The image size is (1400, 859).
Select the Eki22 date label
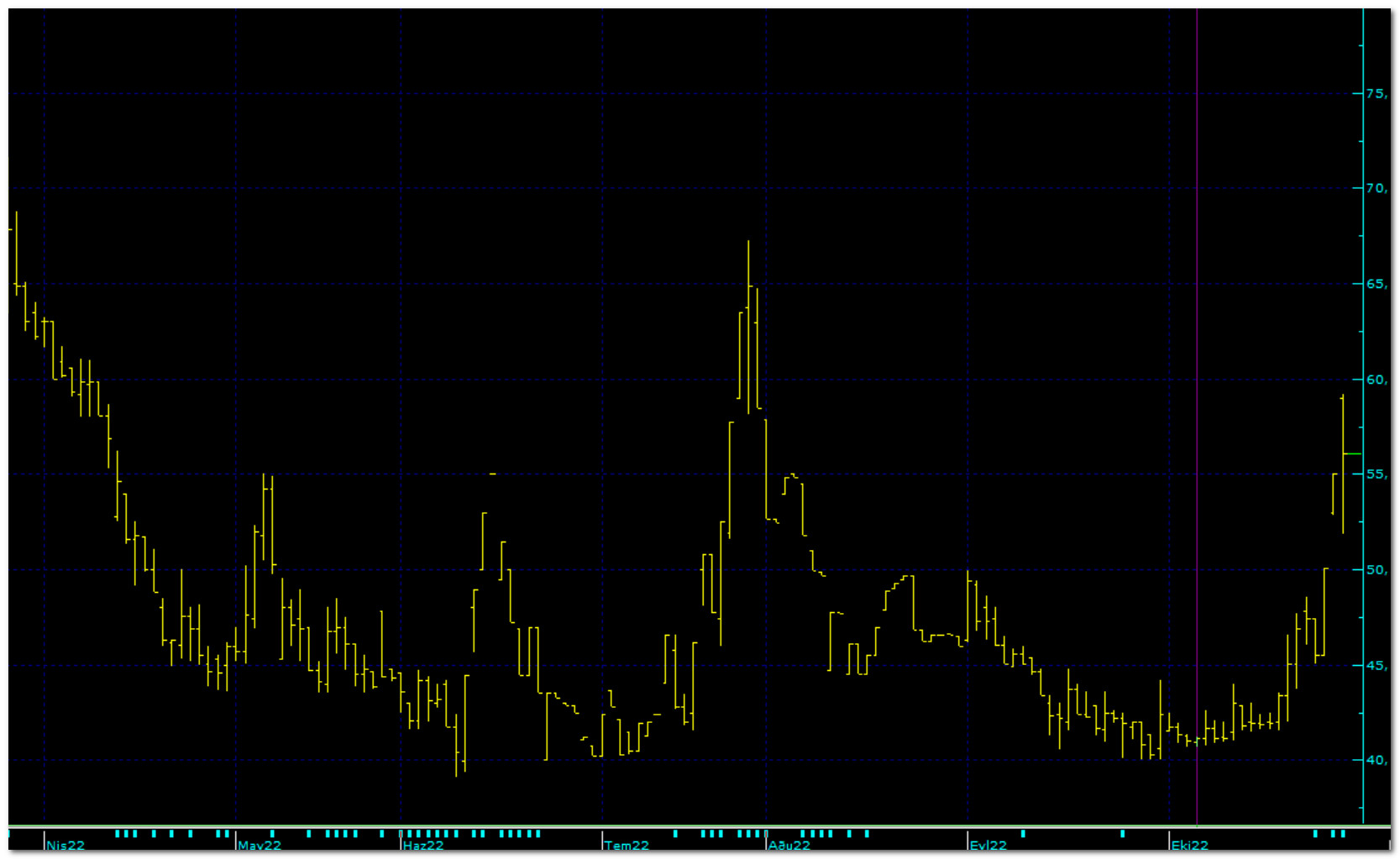pos(1190,845)
